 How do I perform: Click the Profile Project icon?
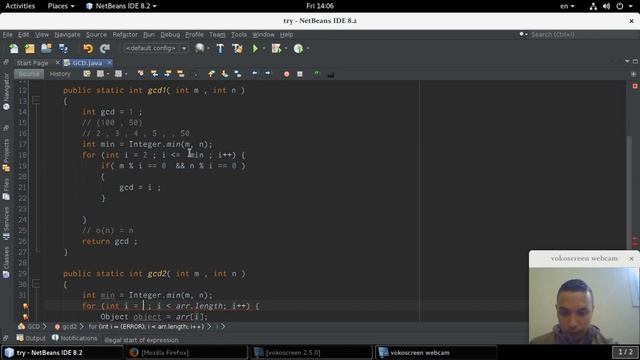[298, 49]
